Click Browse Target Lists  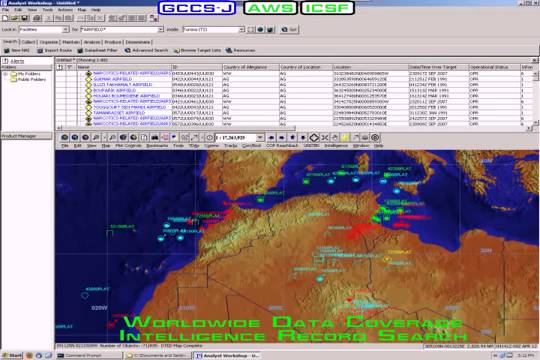click(x=197, y=50)
